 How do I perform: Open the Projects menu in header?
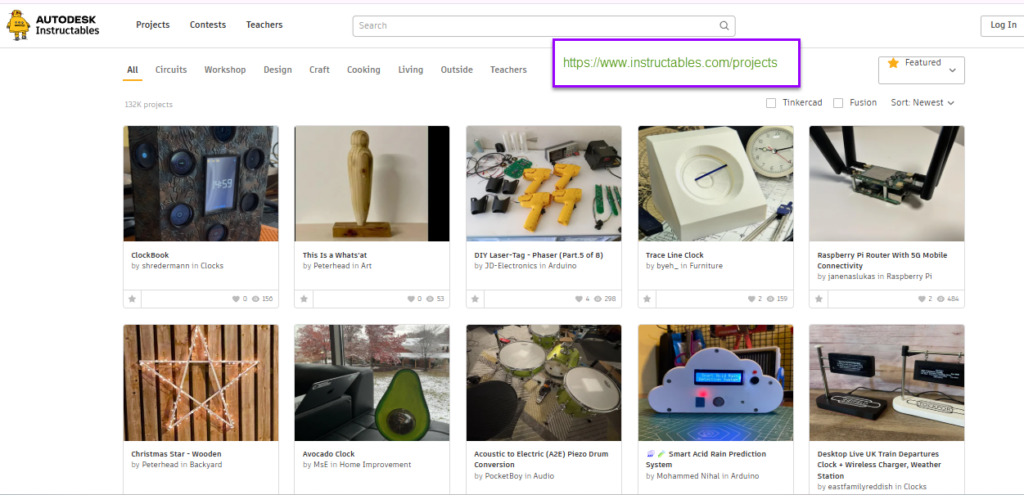pyautogui.click(x=153, y=25)
